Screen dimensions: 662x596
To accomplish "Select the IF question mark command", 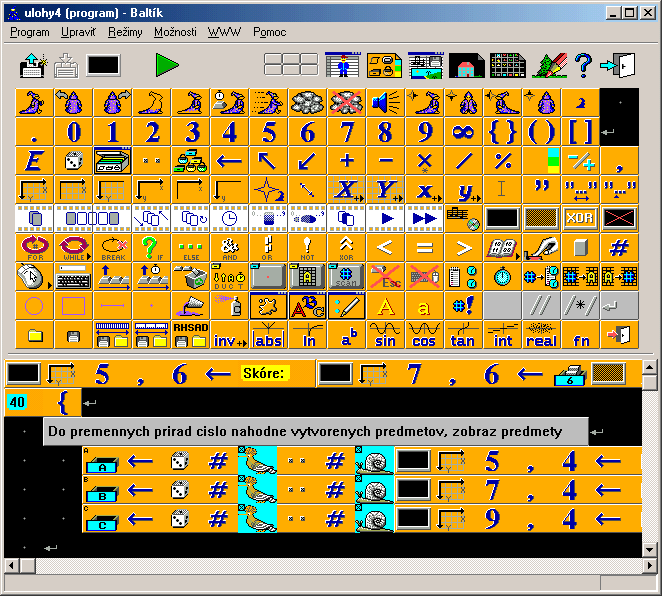I will pos(151,247).
